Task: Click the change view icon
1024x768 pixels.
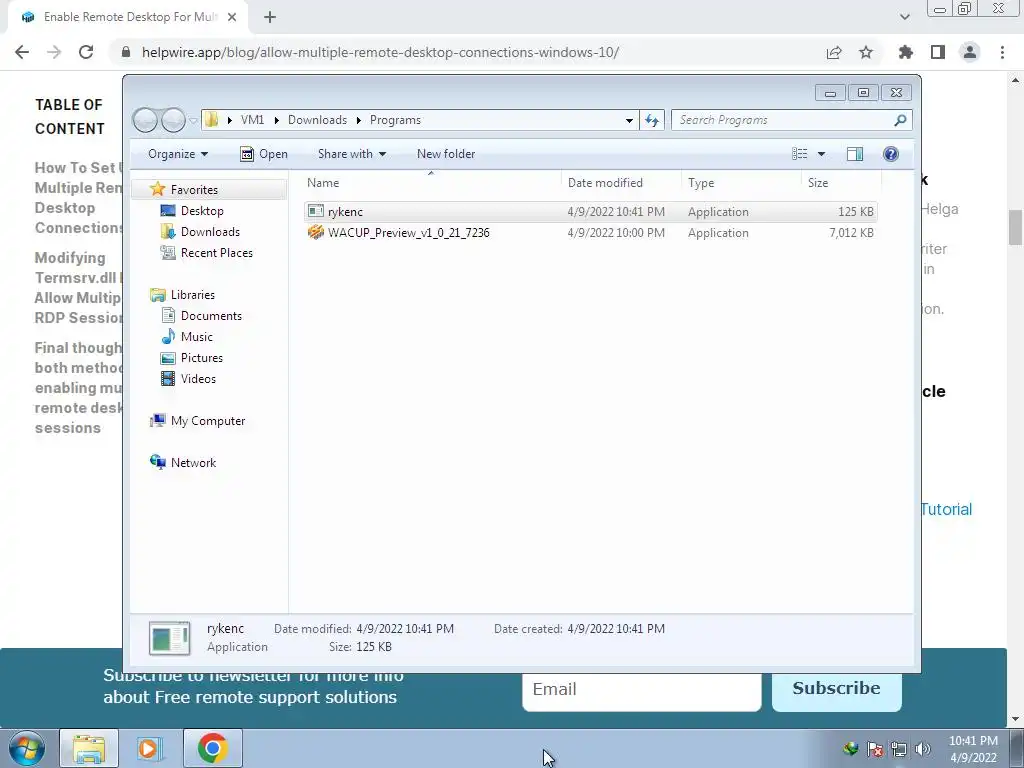Action: coord(800,154)
